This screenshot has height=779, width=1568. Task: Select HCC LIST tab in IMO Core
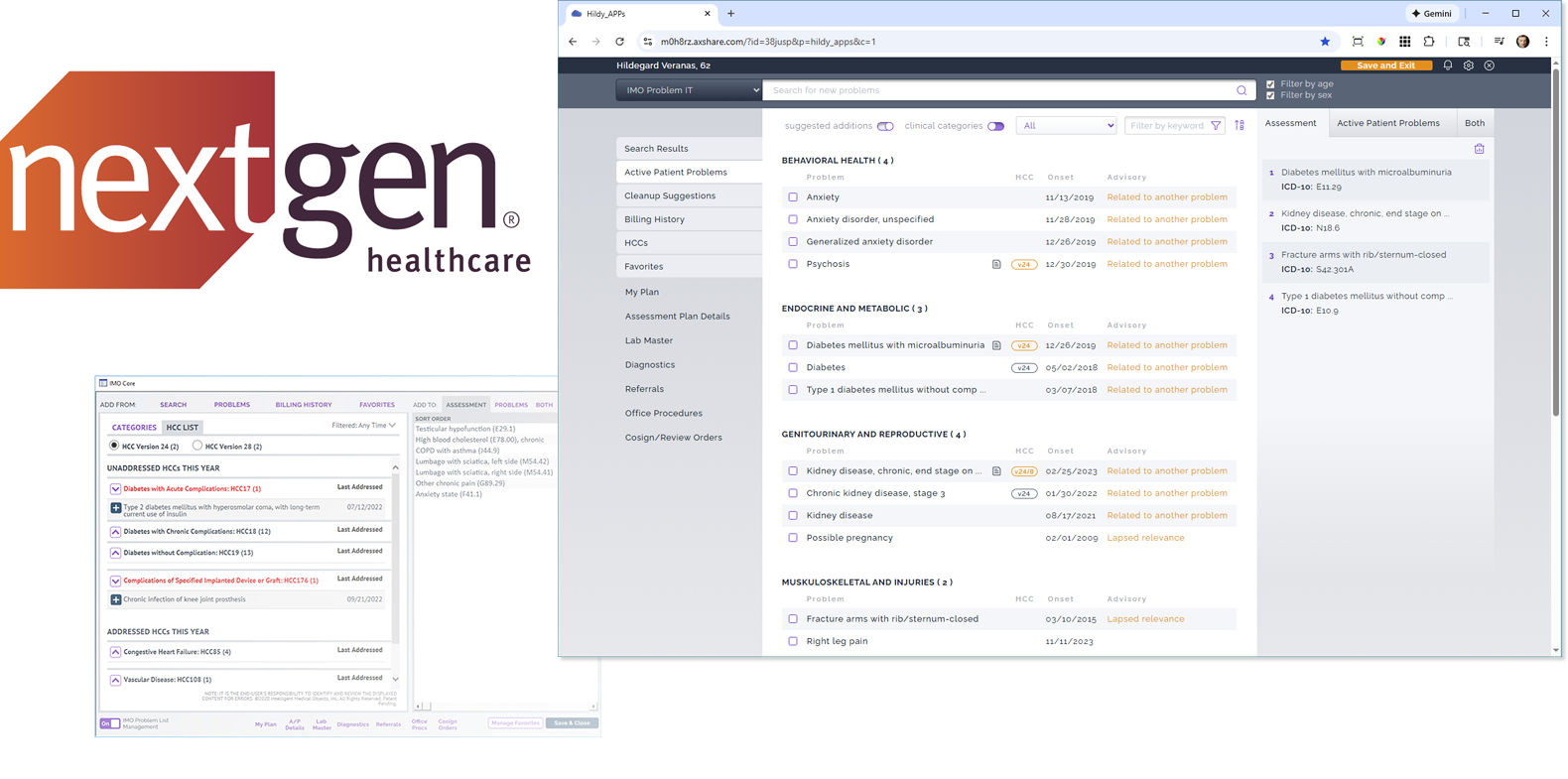click(x=183, y=428)
